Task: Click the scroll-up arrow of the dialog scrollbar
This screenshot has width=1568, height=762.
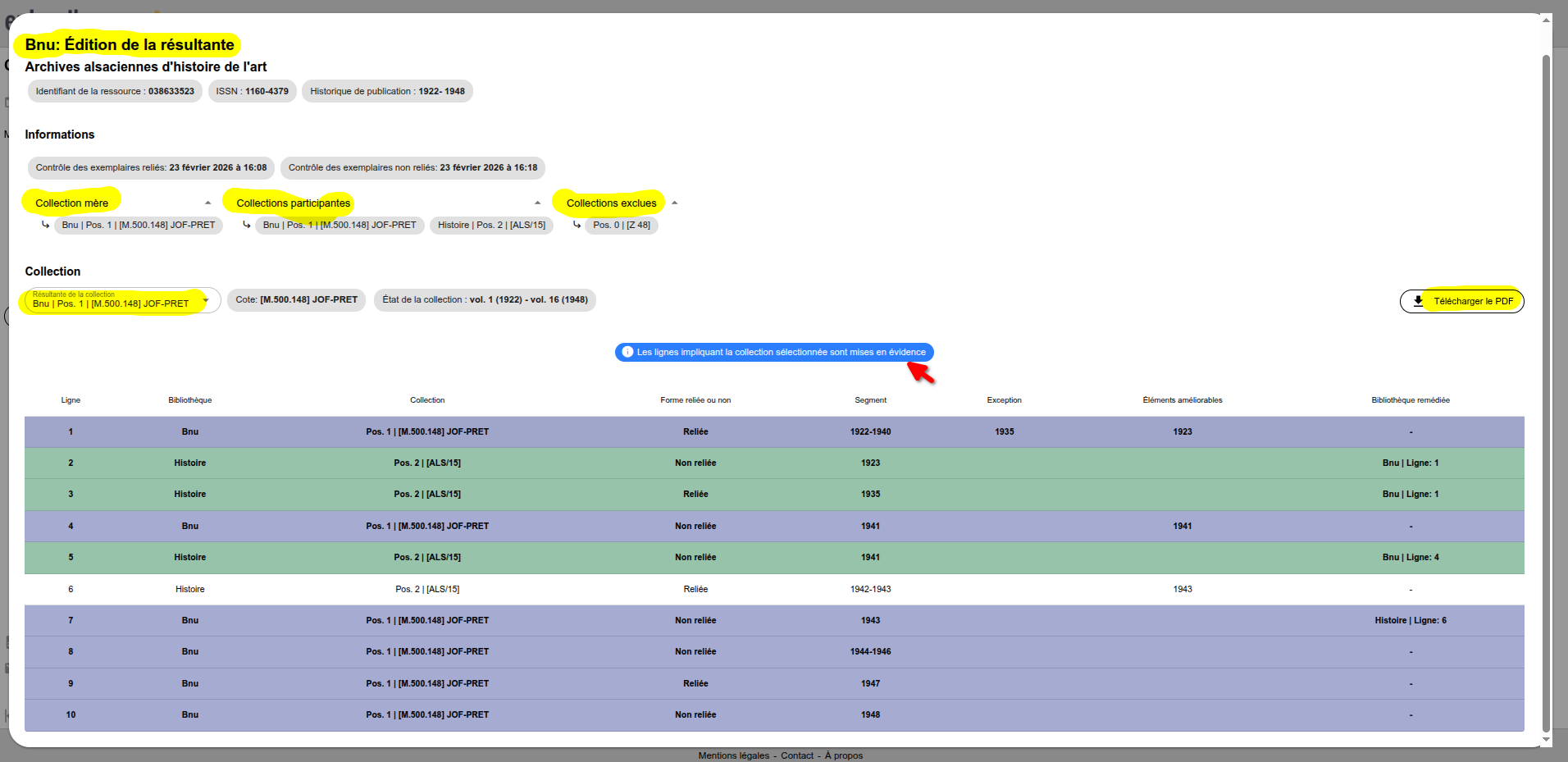Action: click(x=1546, y=21)
